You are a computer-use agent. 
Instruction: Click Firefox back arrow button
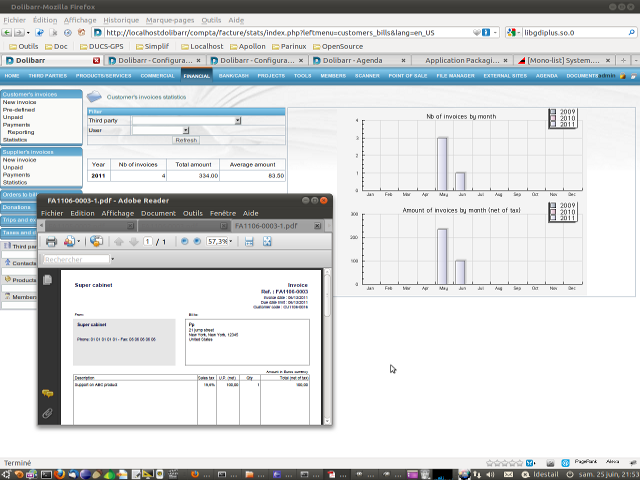[7, 32]
